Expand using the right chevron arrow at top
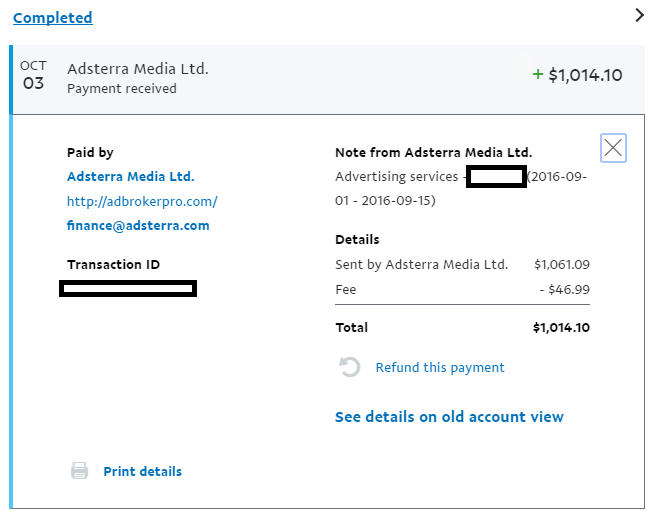Image resolution: width=652 pixels, height=516 pixels. pos(640,15)
